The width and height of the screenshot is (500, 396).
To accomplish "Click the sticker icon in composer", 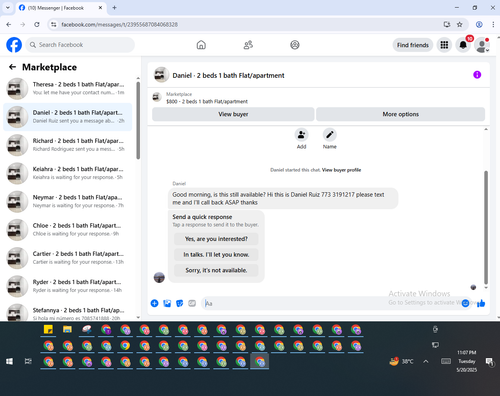I will coord(179,303).
